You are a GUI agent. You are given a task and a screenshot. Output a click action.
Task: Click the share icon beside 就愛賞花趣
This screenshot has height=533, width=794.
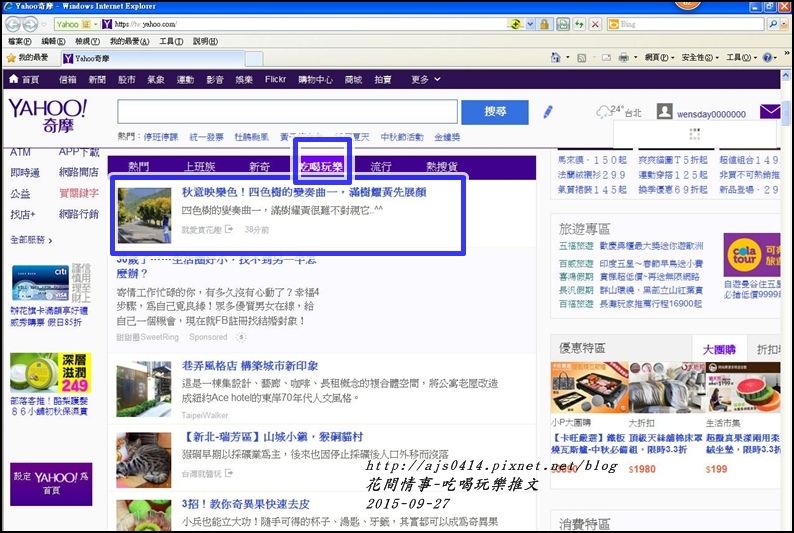pos(229,229)
